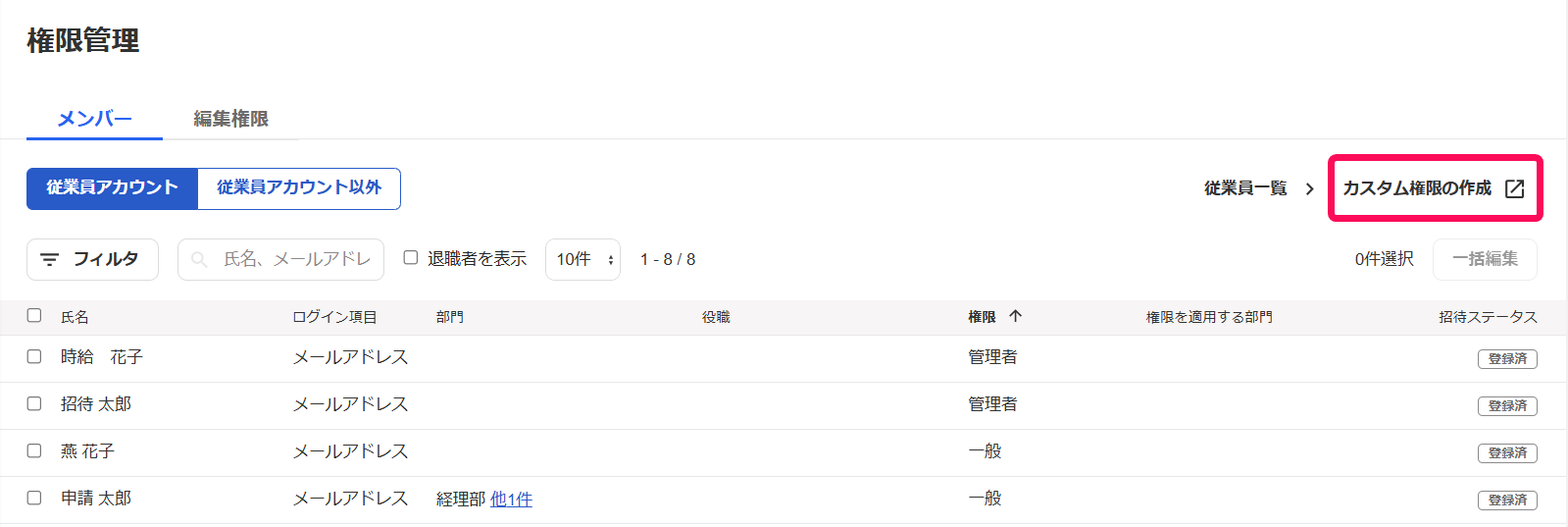Click the filter lines icon in フィルタ

click(49, 260)
